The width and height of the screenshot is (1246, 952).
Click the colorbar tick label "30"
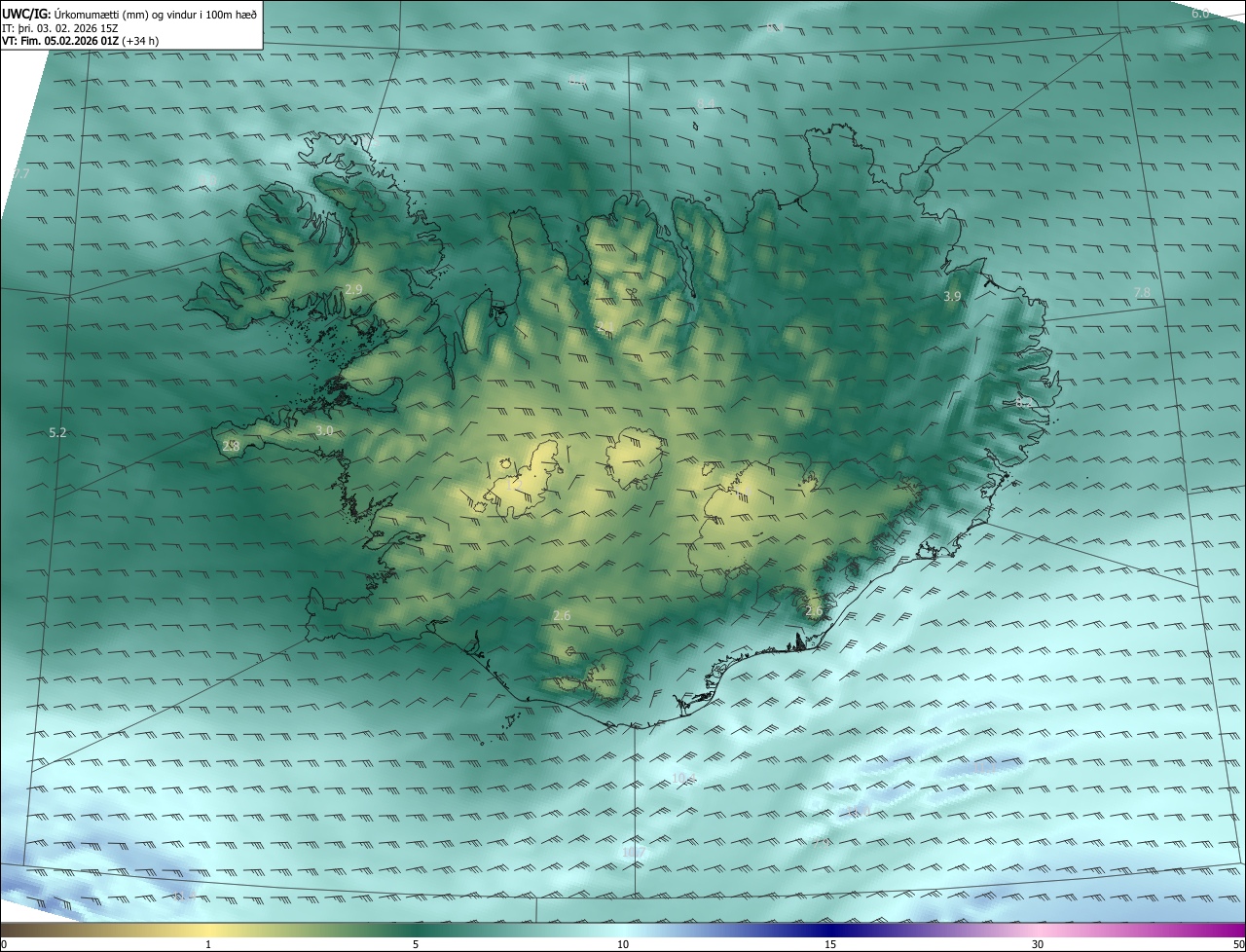tap(1038, 944)
